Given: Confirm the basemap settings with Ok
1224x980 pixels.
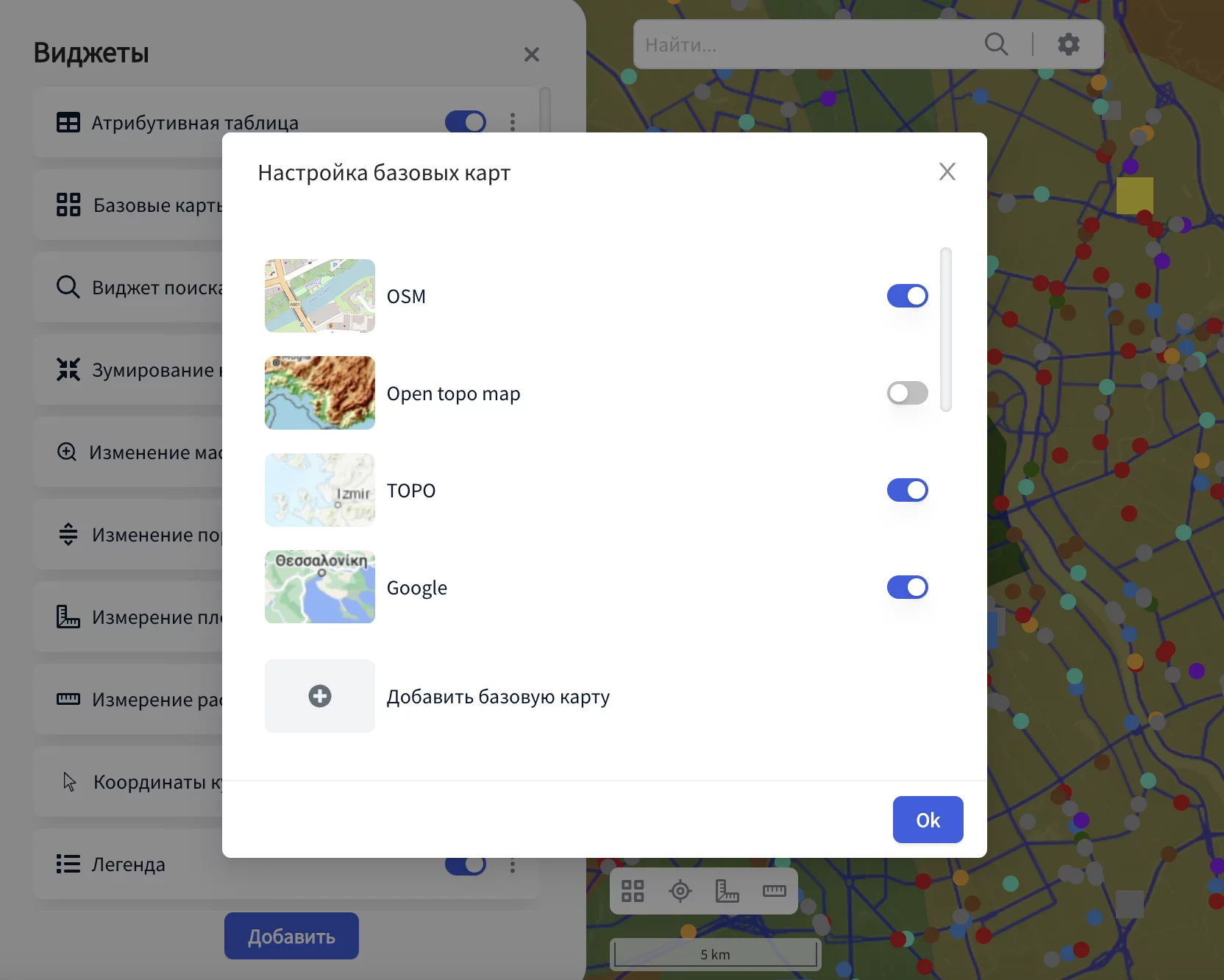Looking at the screenshot, I should pos(928,820).
